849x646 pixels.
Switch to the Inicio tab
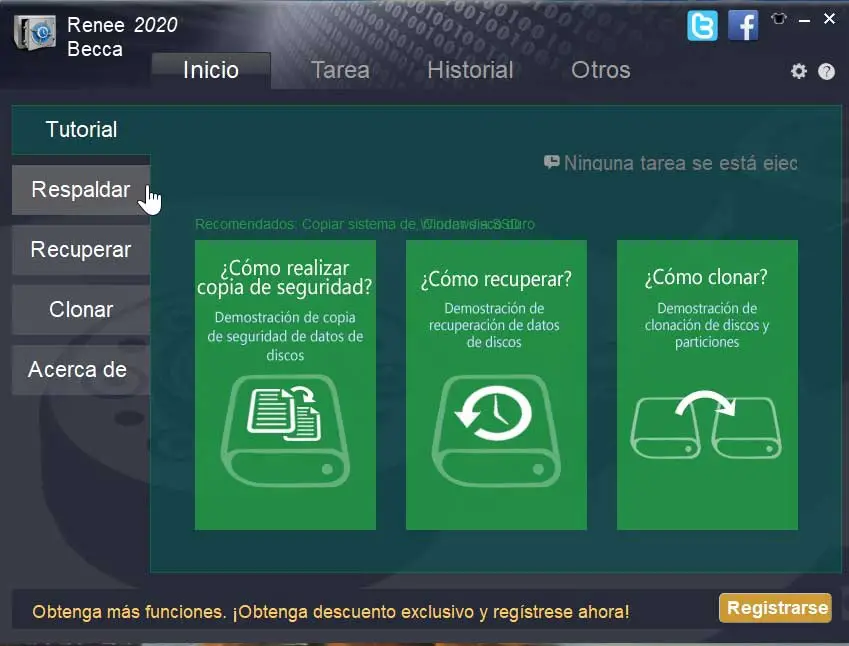pyautogui.click(x=211, y=70)
